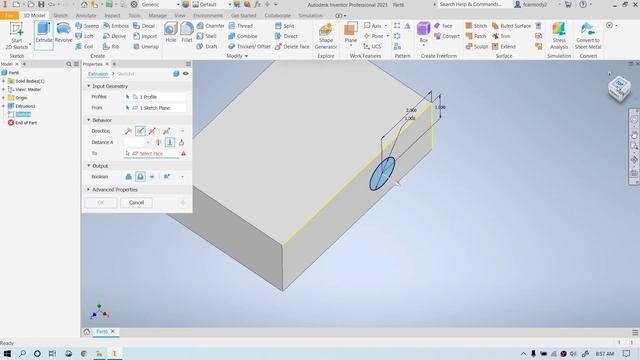Expand the Advanced Properties section
This screenshot has height=360, width=640.
coord(89,190)
